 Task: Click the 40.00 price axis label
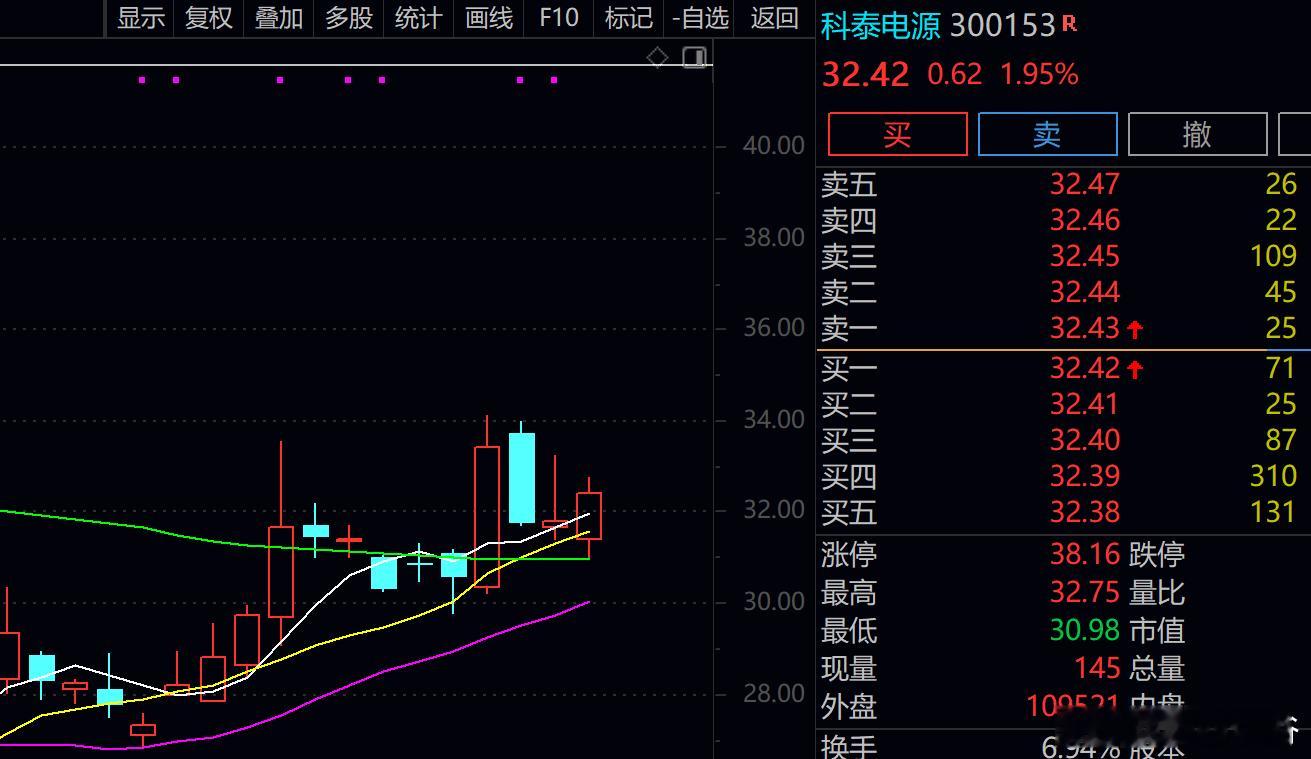(774, 146)
